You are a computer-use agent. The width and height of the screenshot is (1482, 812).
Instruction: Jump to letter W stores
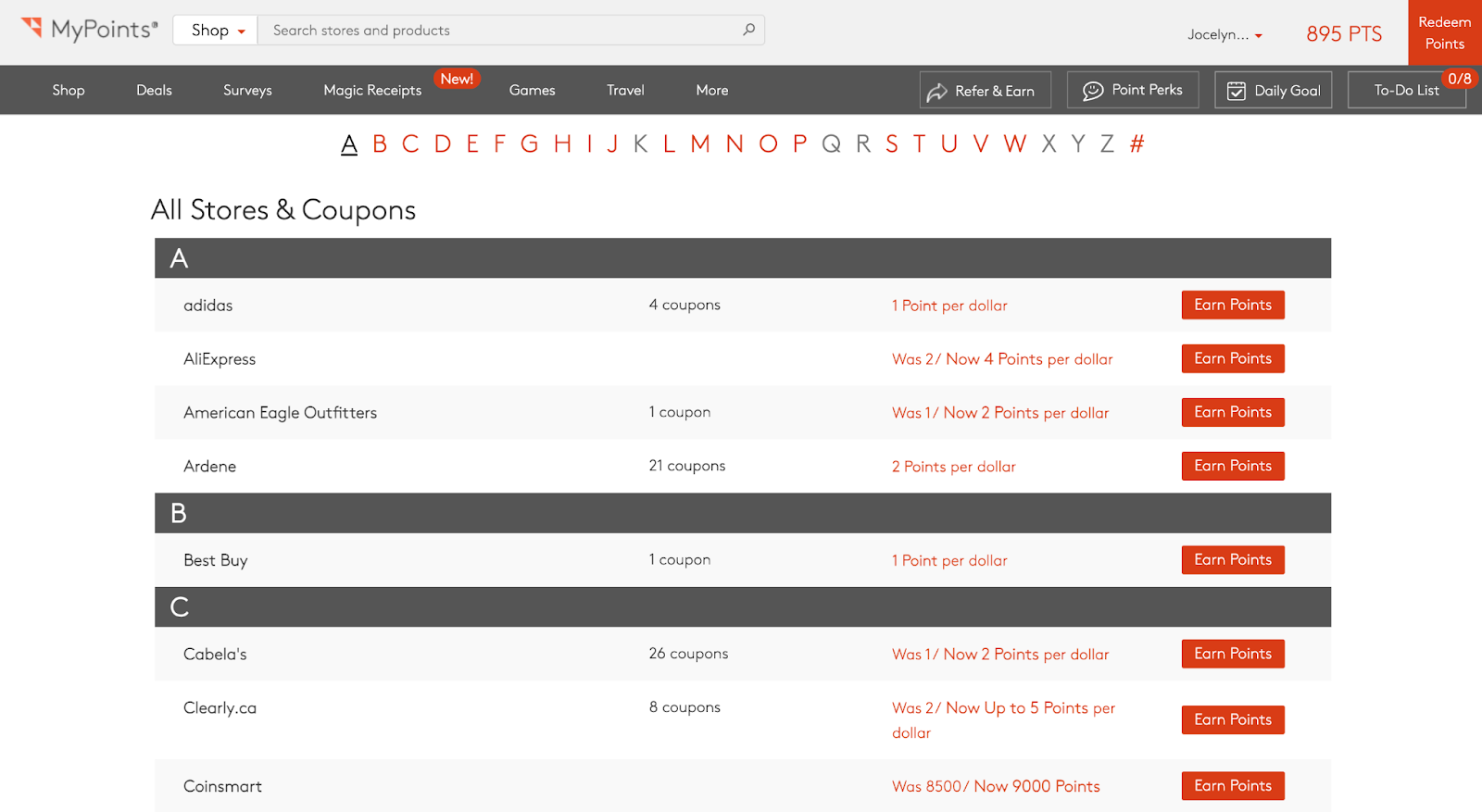[1015, 144]
